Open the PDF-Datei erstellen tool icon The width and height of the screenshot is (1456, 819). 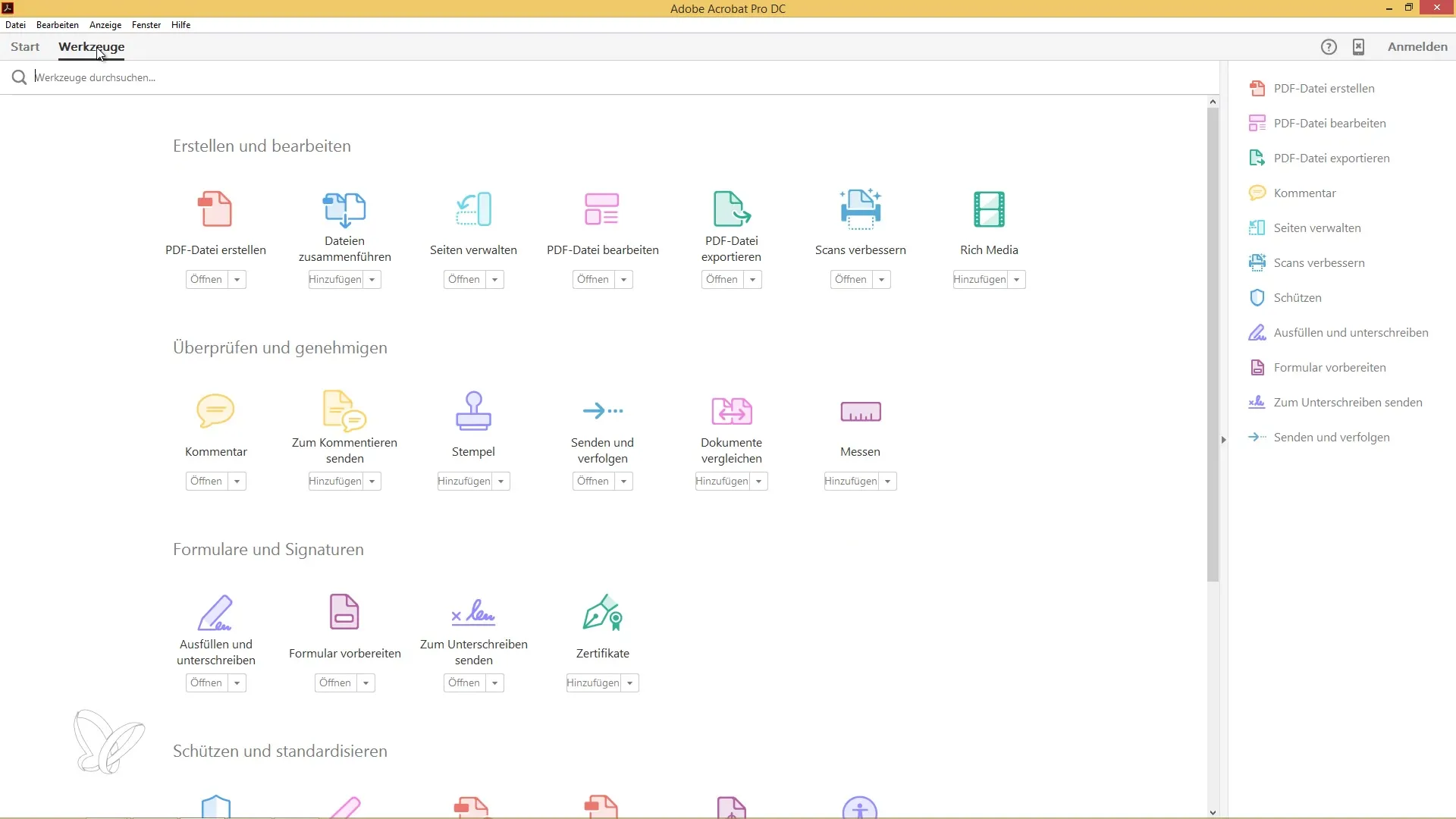[x=215, y=209]
